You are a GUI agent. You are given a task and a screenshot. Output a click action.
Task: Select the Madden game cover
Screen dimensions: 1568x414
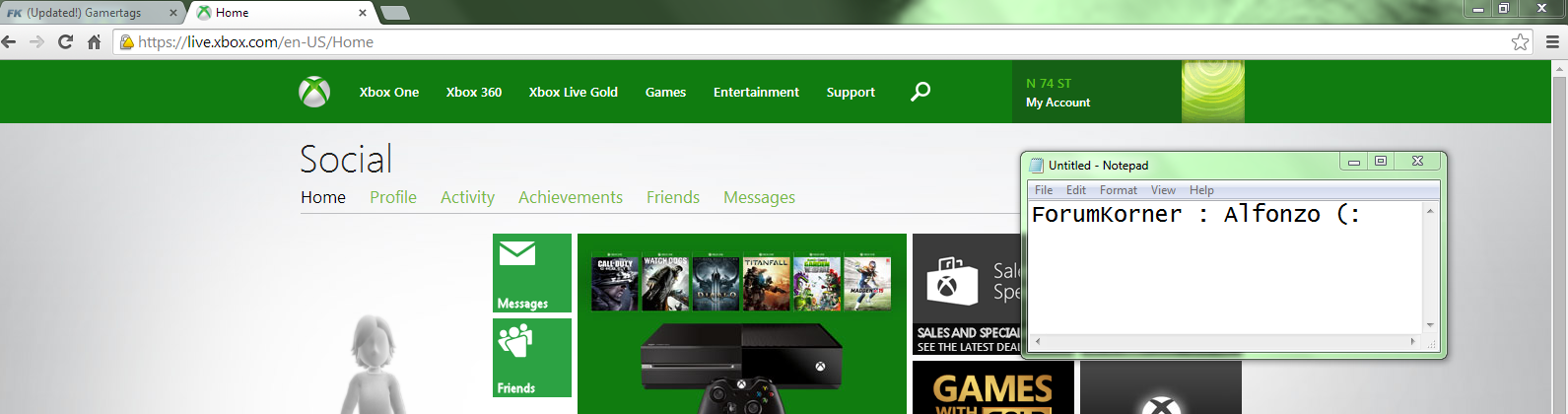tap(867, 283)
